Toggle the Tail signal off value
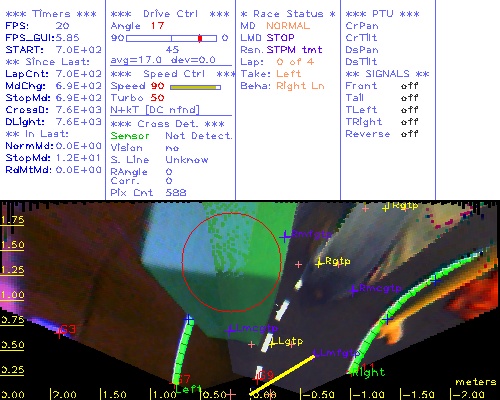The image size is (500, 400). point(409,98)
